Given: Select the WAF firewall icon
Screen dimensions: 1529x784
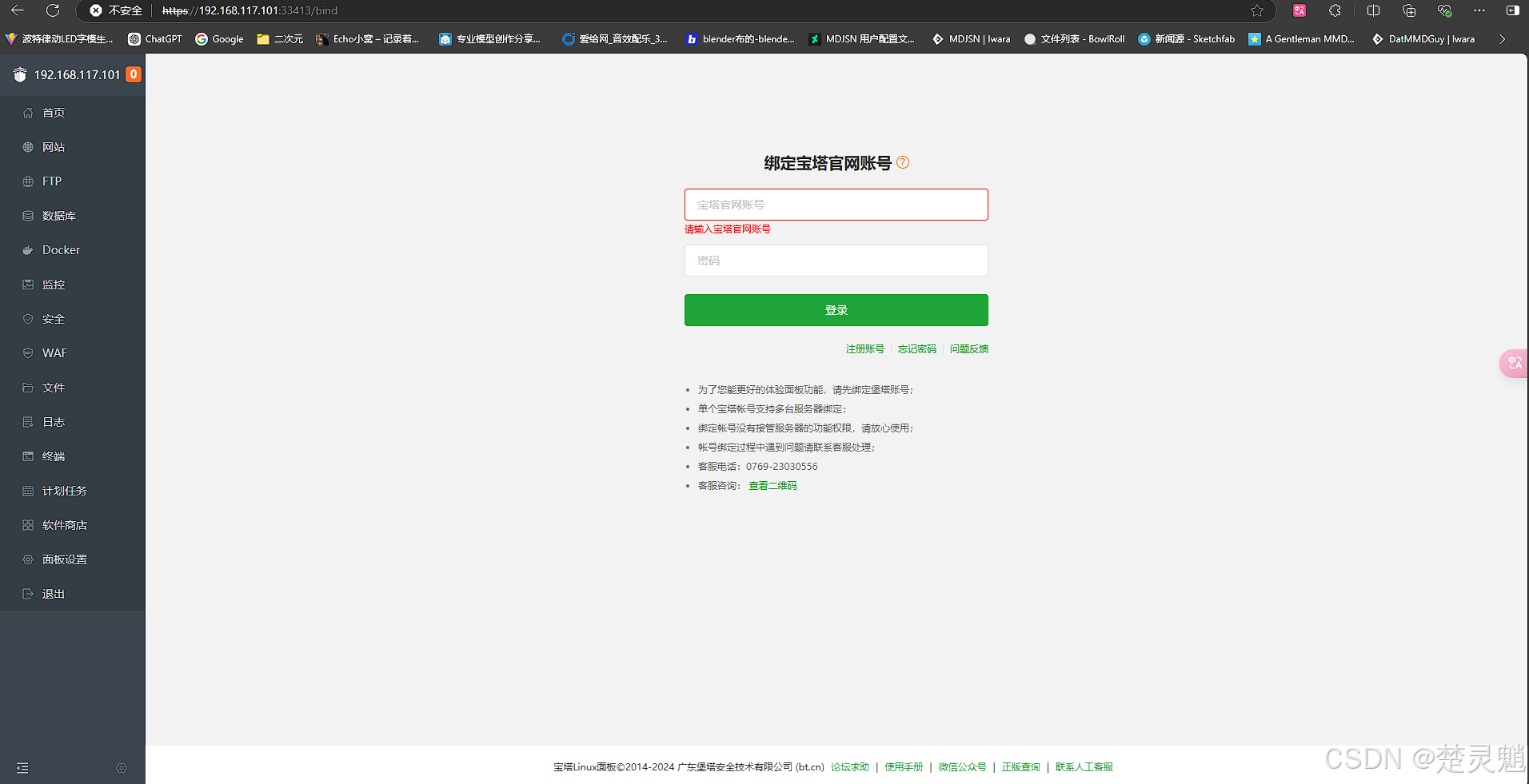Looking at the screenshot, I should click(28, 353).
